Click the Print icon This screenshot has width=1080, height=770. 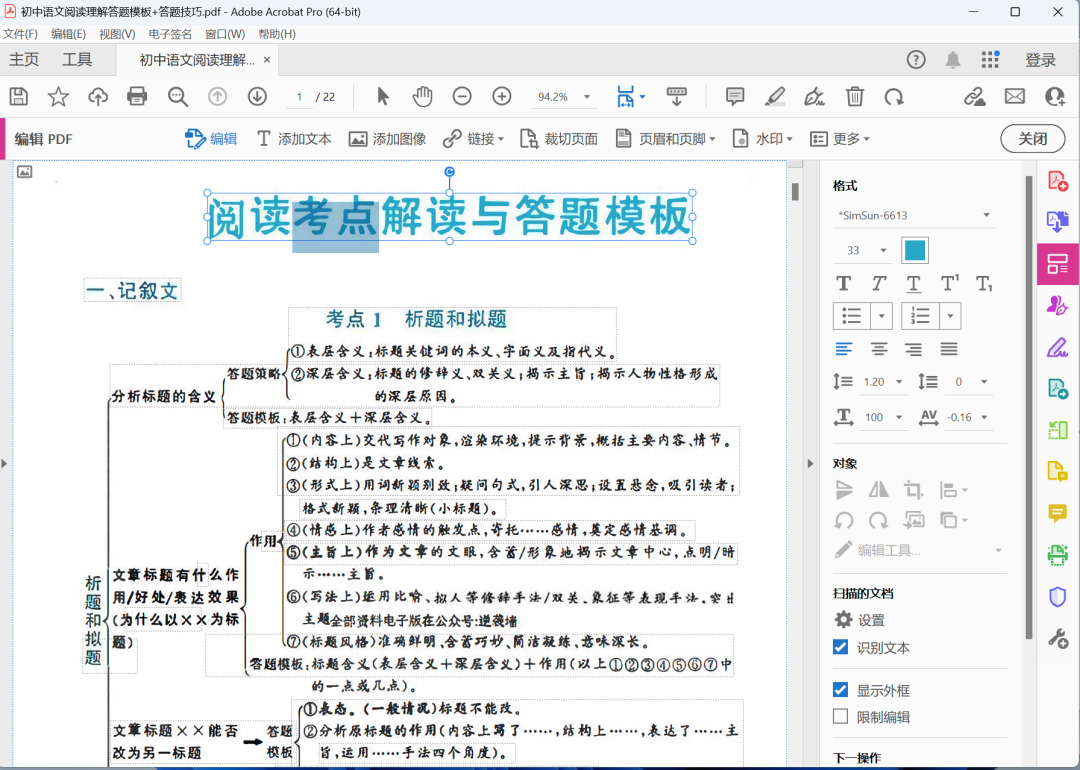[x=137, y=96]
